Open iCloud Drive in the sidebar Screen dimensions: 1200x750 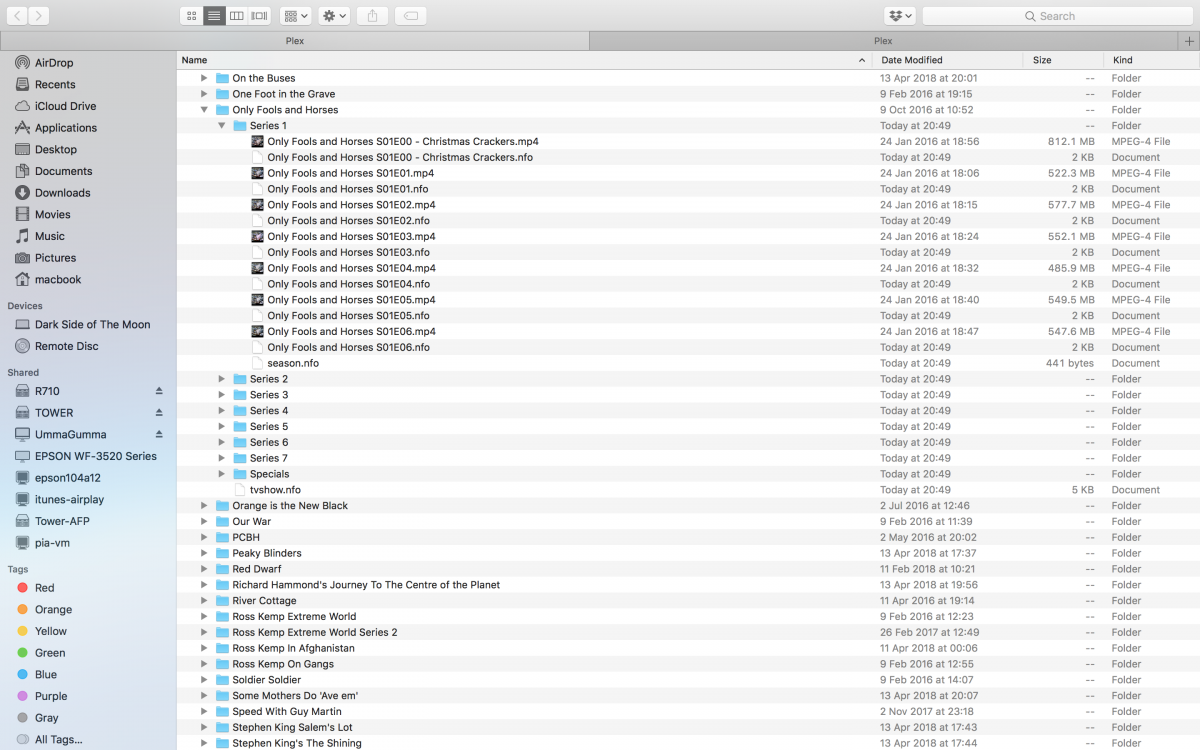[65, 106]
